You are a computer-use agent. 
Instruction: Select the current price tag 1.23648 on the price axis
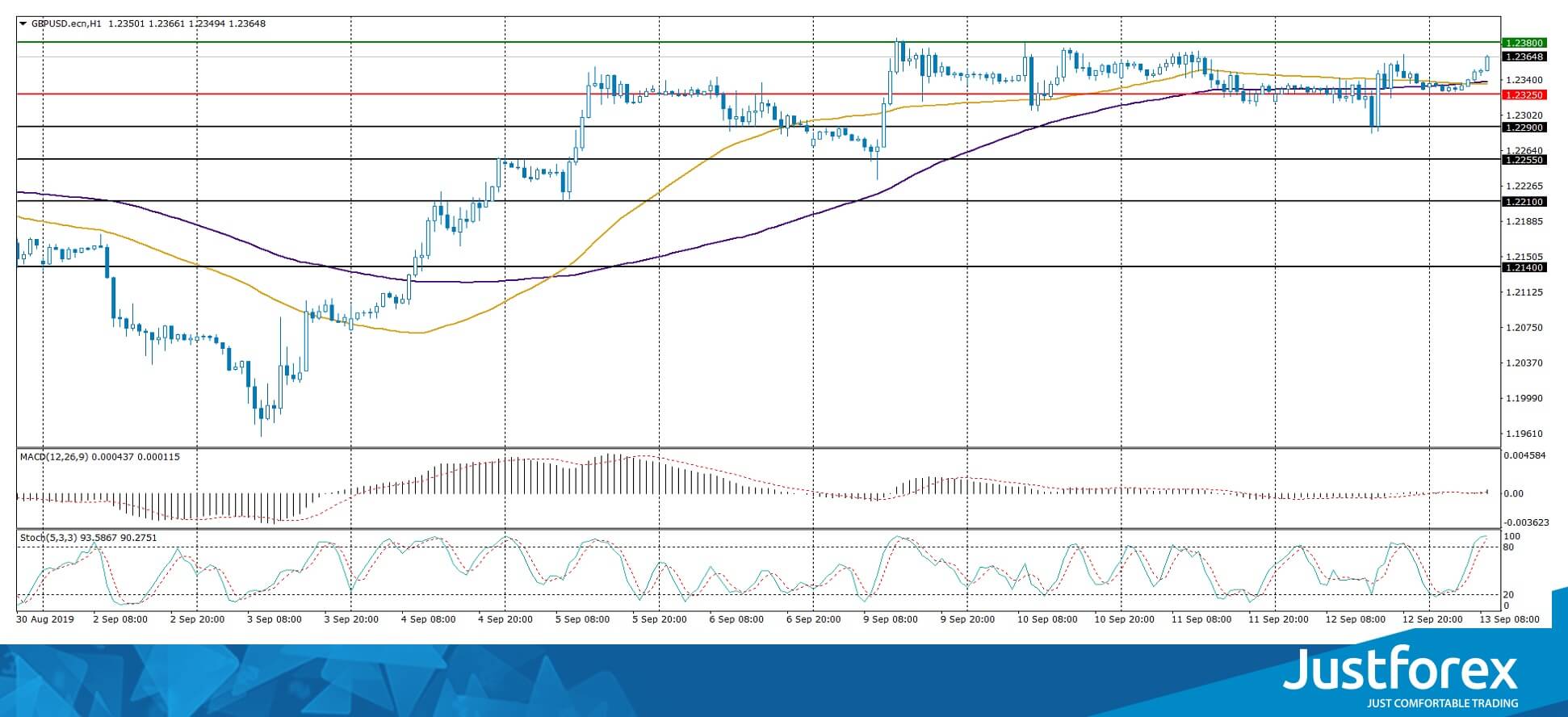(x=1523, y=57)
